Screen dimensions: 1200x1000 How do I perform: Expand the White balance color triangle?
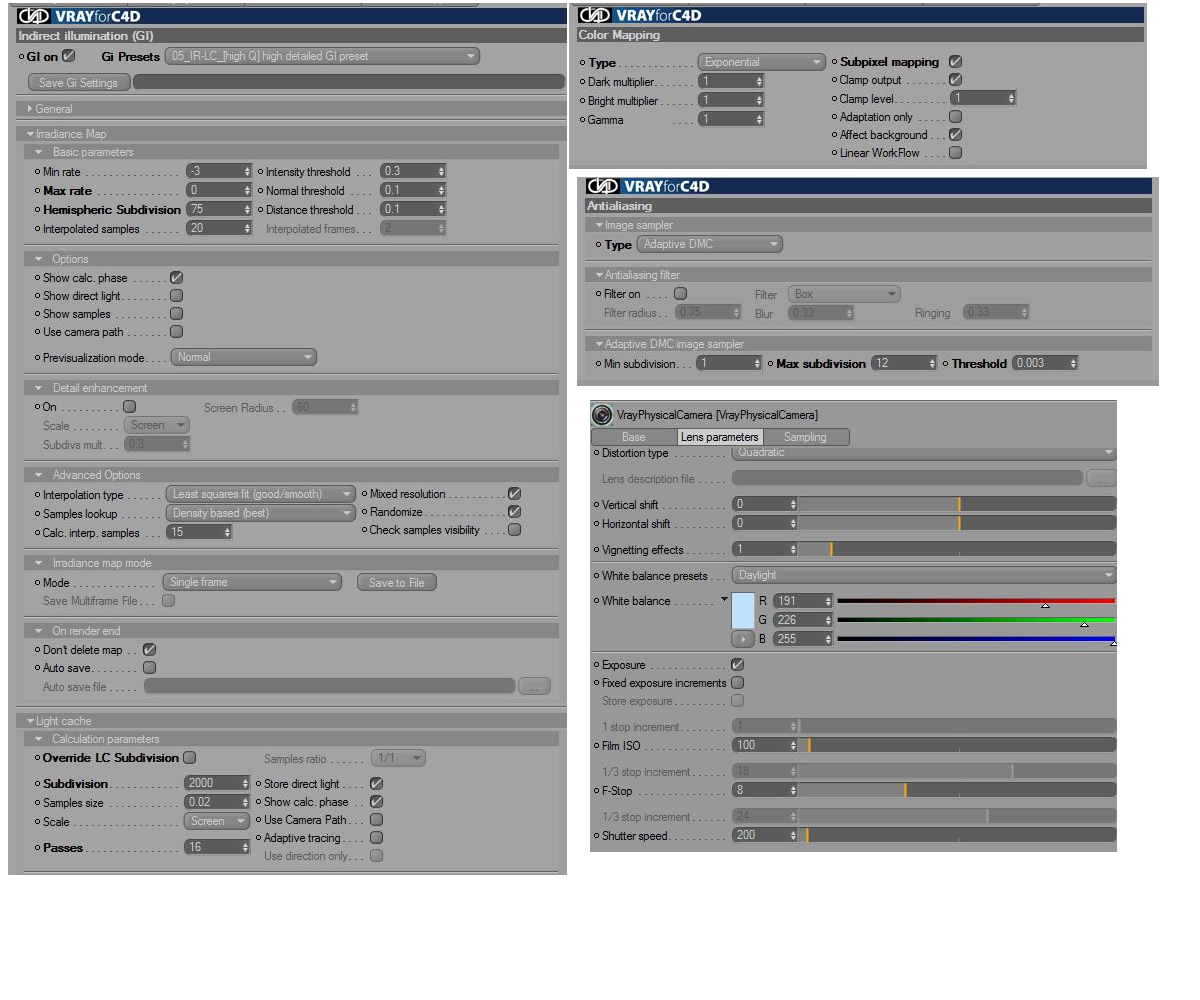[x=724, y=600]
